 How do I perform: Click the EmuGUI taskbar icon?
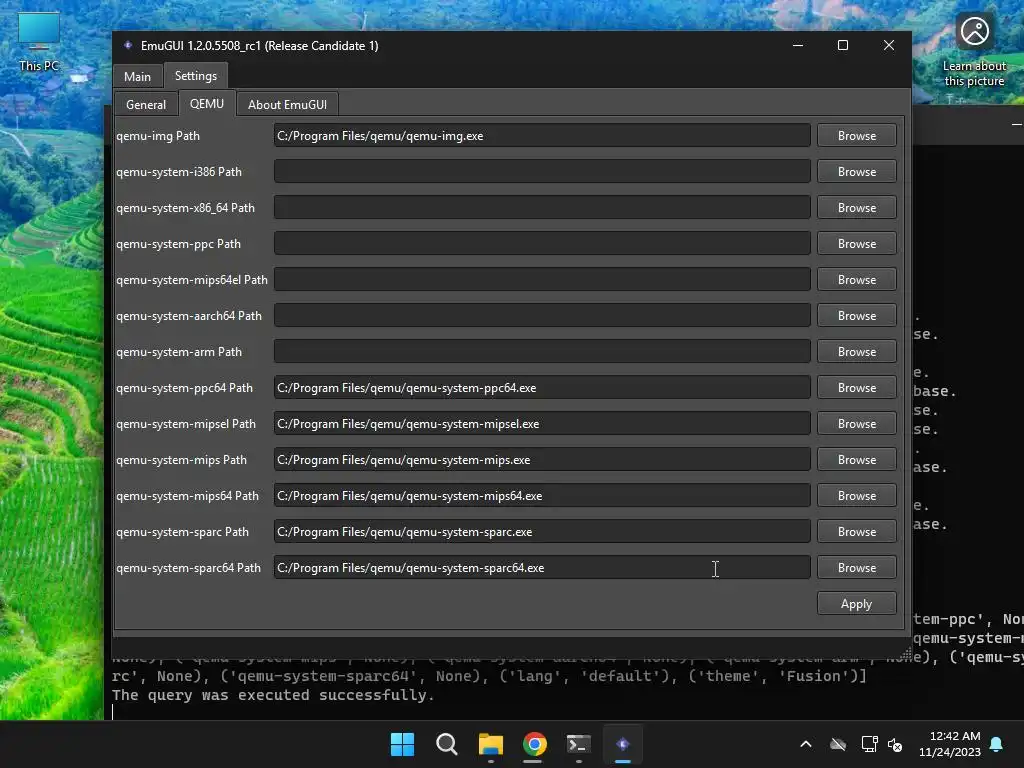[623, 744]
